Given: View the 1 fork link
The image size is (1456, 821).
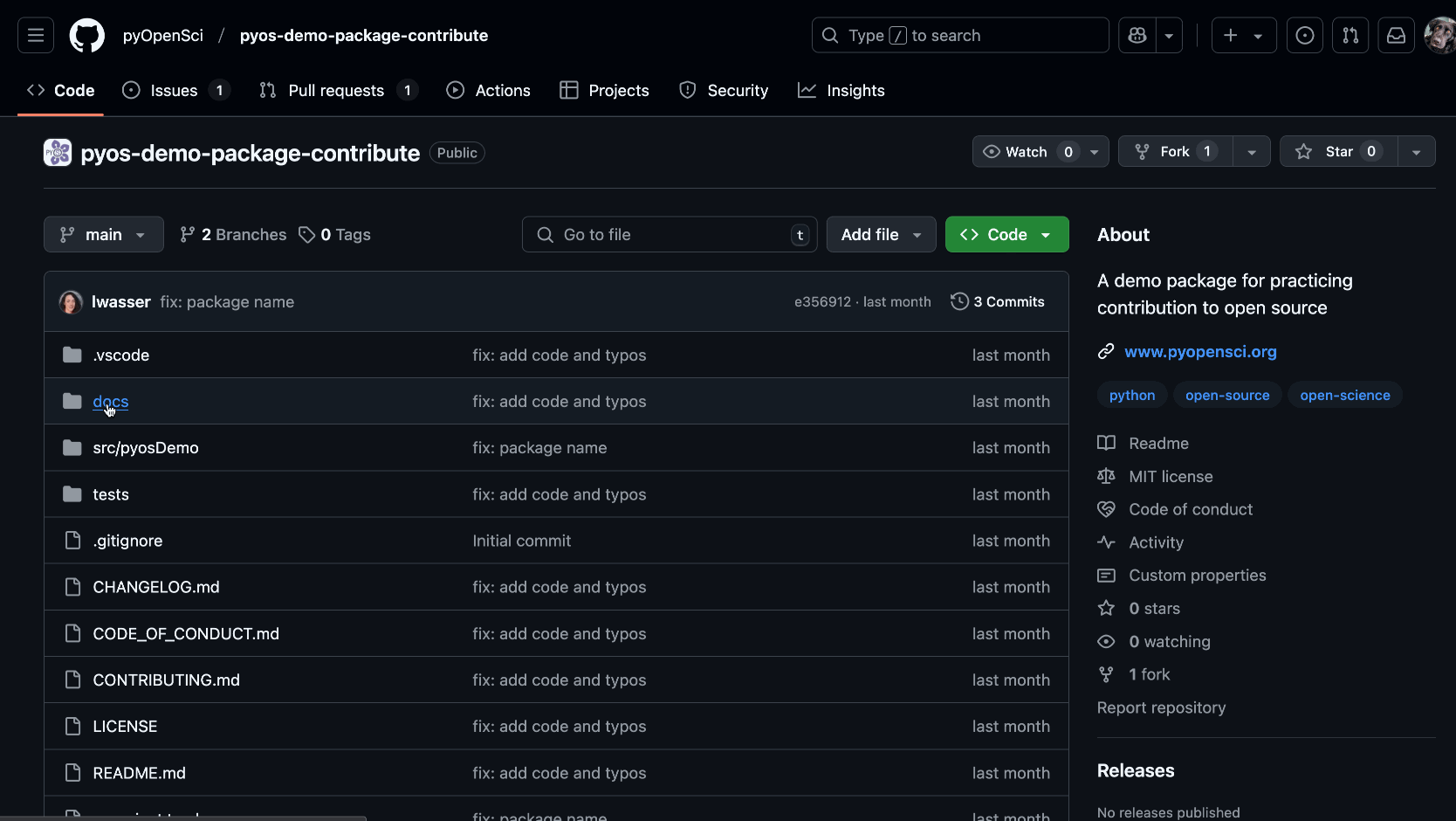Looking at the screenshot, I should click(x=1134, y=674).
